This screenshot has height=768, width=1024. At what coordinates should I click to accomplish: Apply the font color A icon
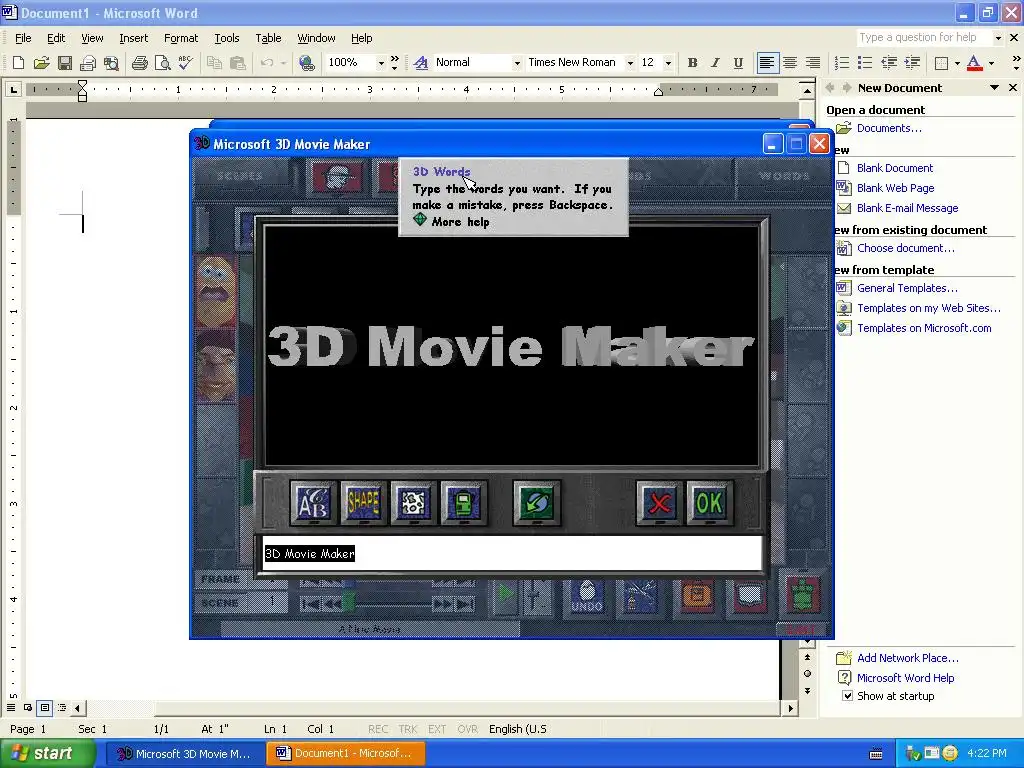(x=974, y=63)
